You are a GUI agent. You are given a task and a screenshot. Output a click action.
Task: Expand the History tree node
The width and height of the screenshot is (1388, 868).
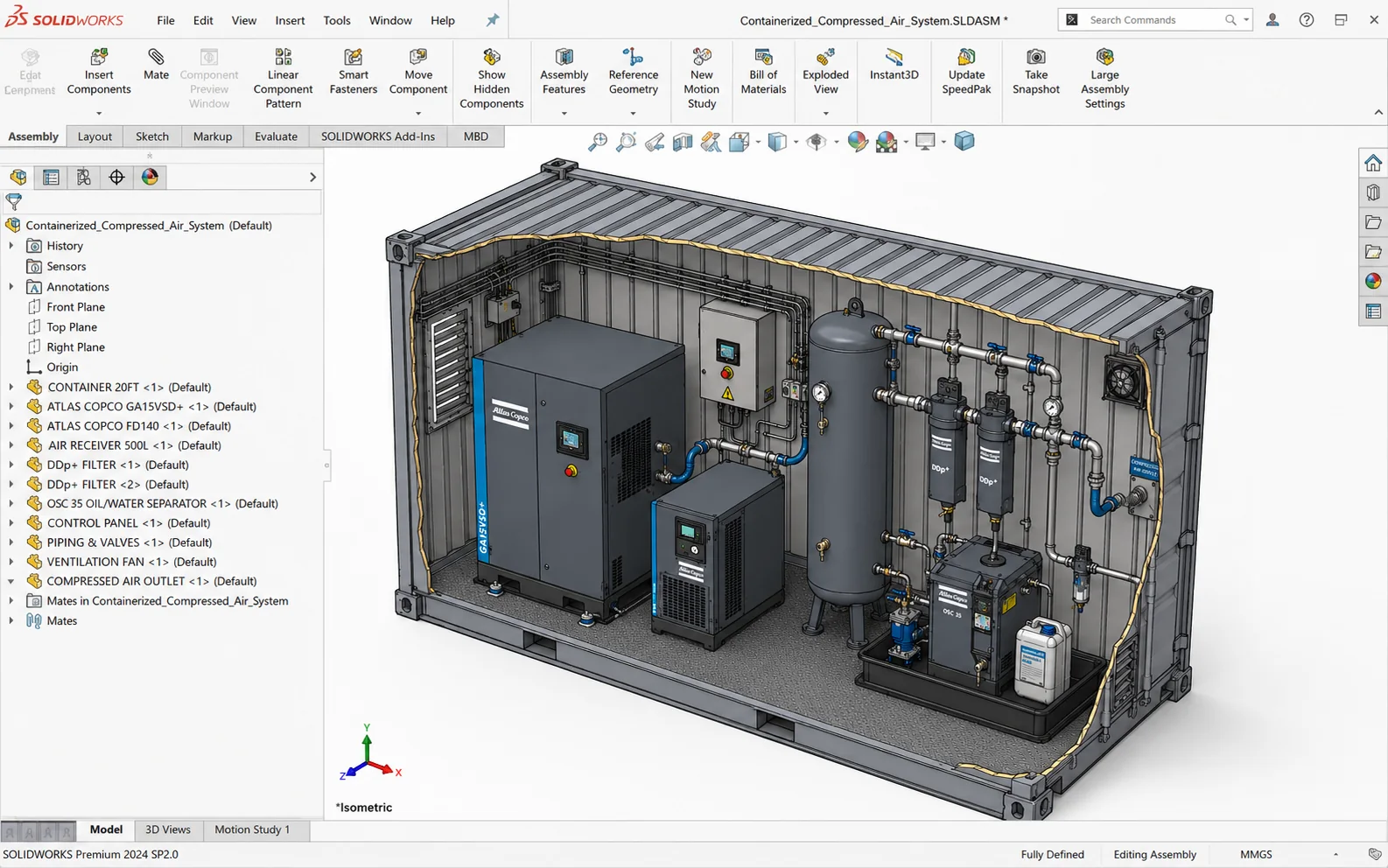point(11,246)
